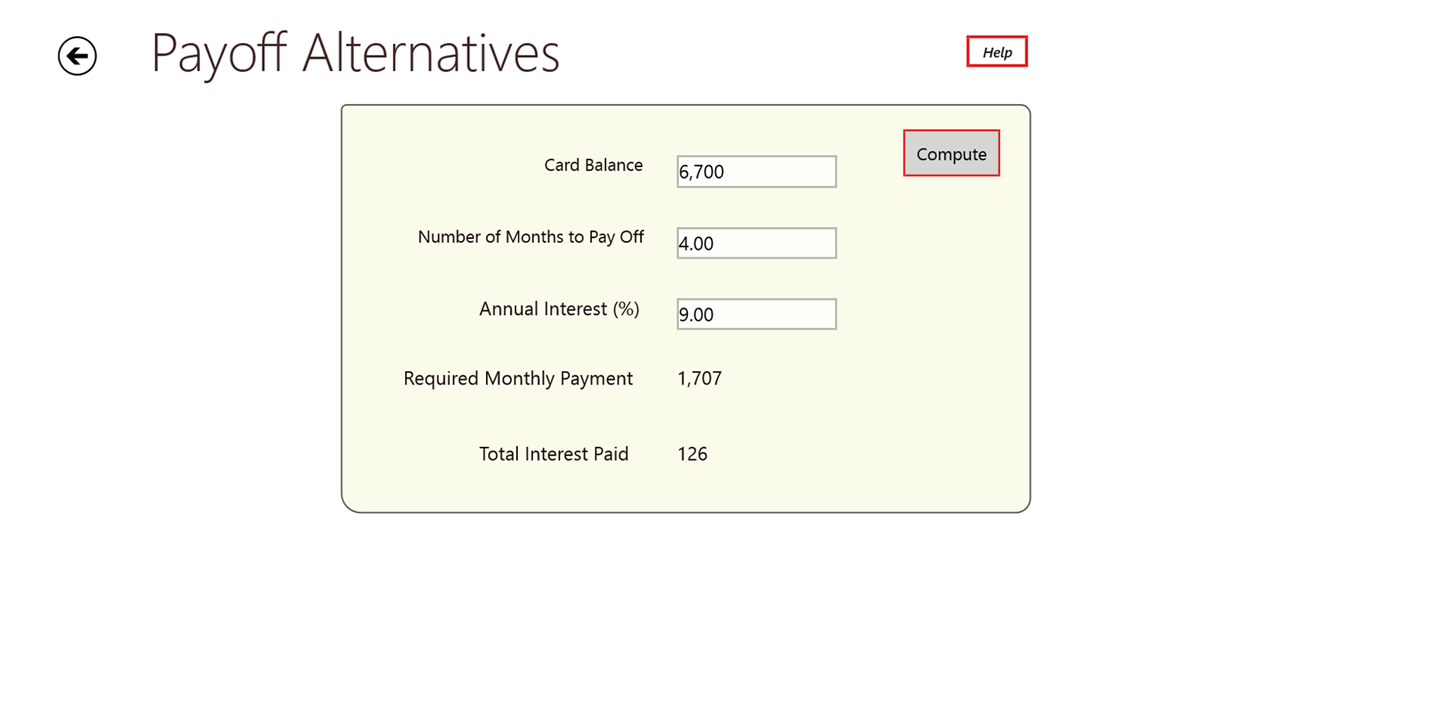This screenshot has width=1440, height=728.
Task: Click the 126 total interest result
Action: point(692,454)
